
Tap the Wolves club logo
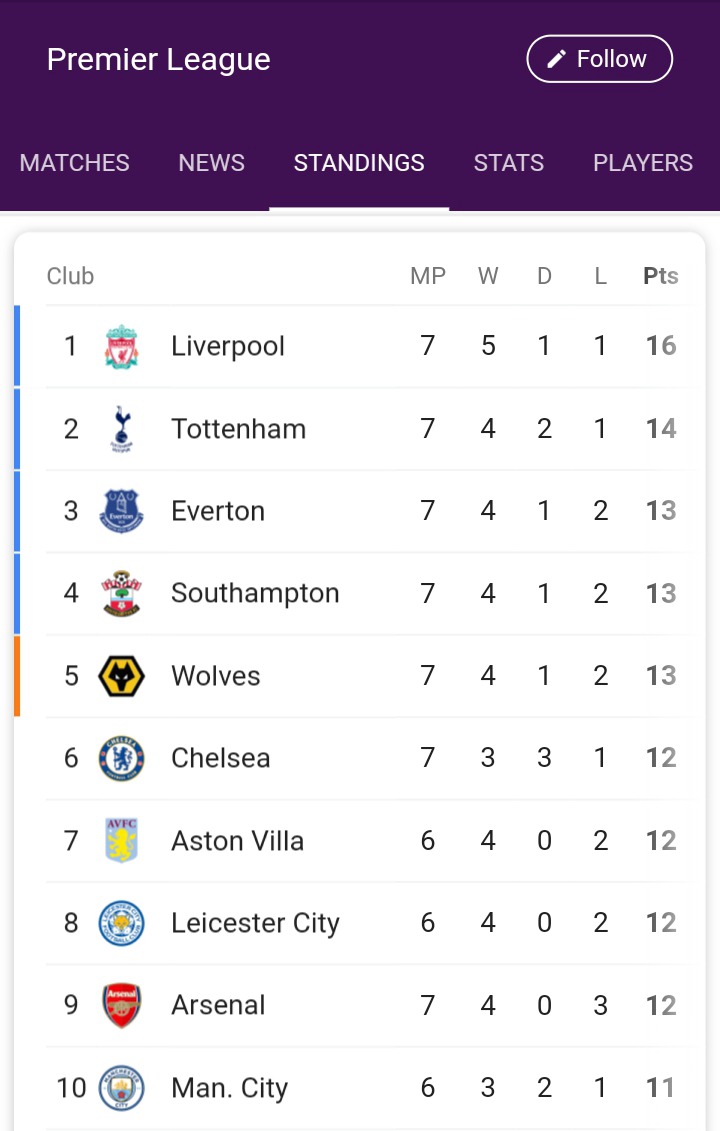pos(122,676)
